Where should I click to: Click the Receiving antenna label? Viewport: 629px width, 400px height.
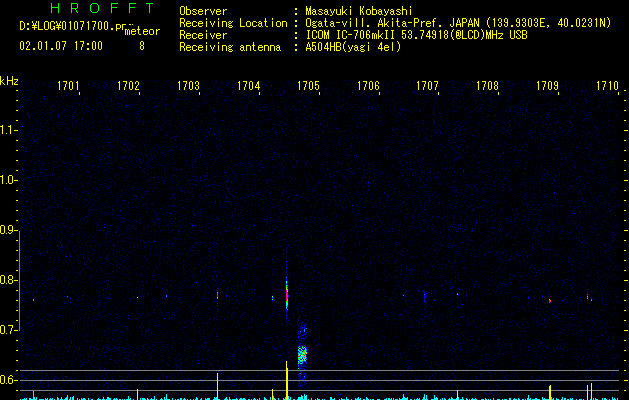[230, 47]
